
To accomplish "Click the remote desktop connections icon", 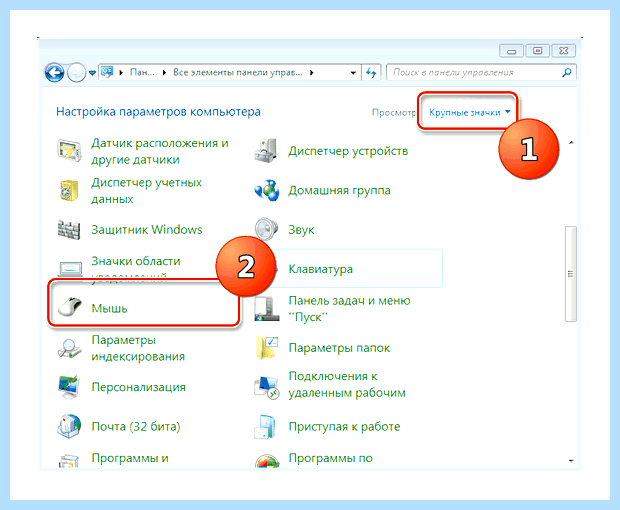I will coord(267,387).
